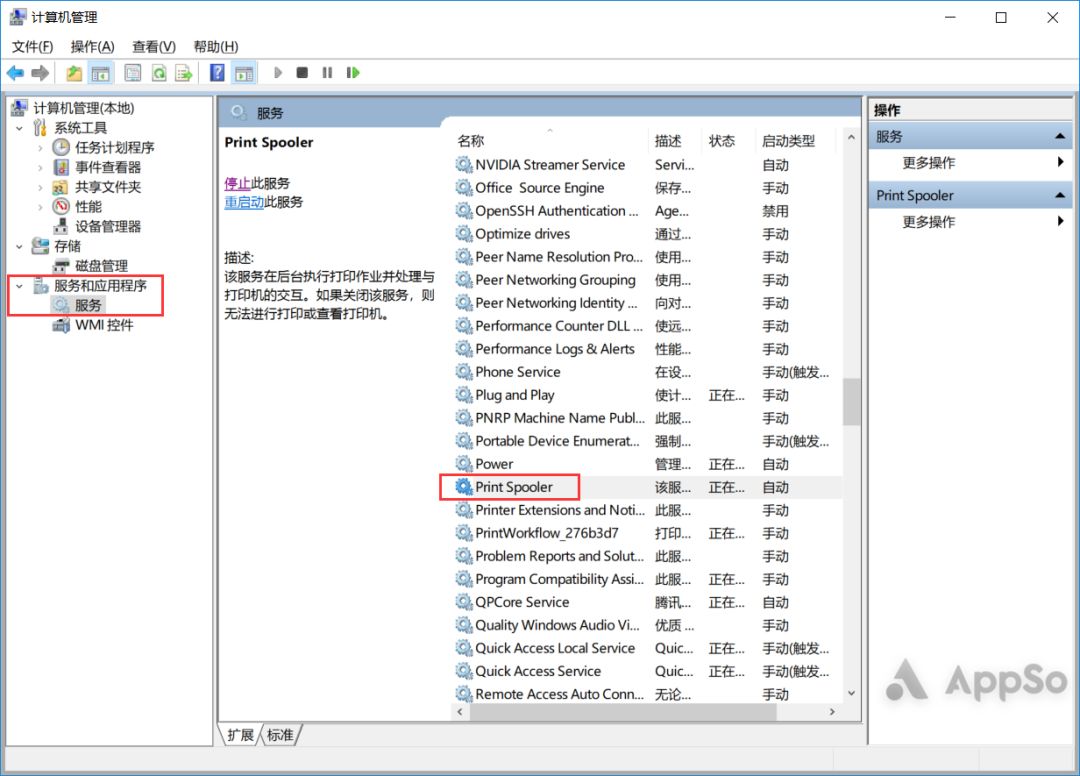Select 性能 tree node
The image size is (1080, 776).
point(88,207)
